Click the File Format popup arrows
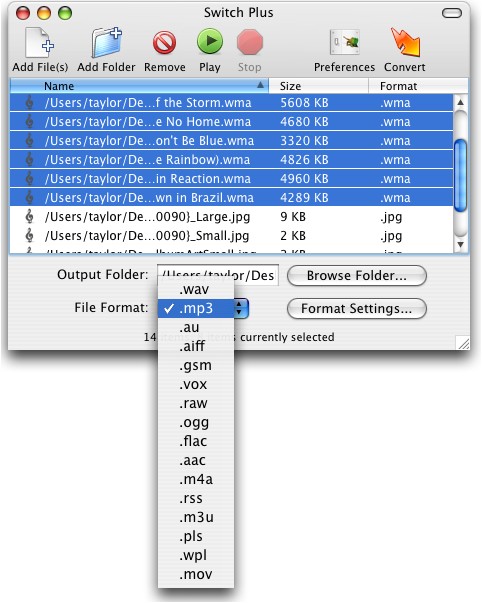 (x=240, y=308)
